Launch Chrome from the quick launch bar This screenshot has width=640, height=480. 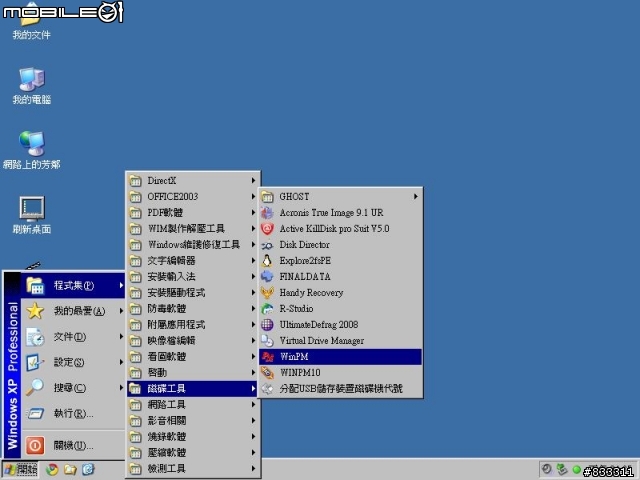pos(52,469)
